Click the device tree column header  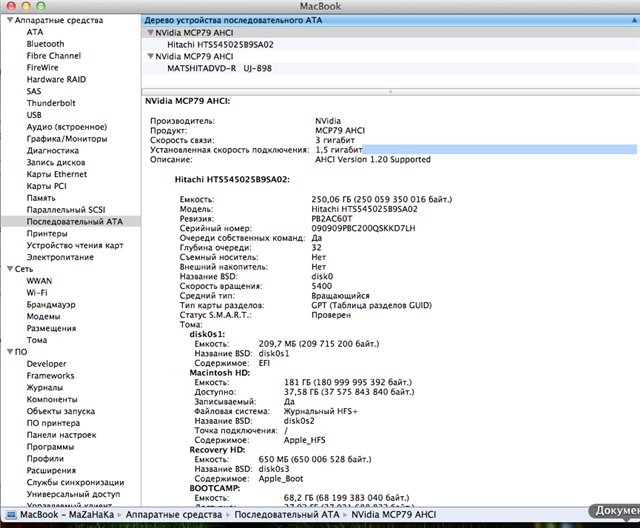(391, 20)
